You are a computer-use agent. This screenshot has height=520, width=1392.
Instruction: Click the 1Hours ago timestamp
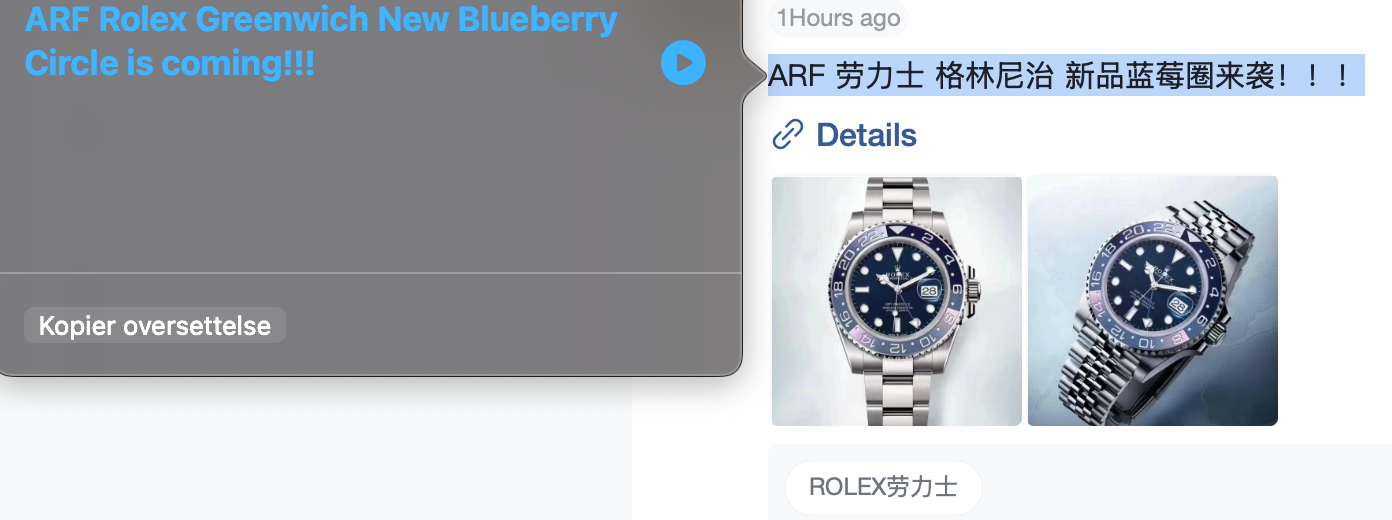[x=838, y=18]
